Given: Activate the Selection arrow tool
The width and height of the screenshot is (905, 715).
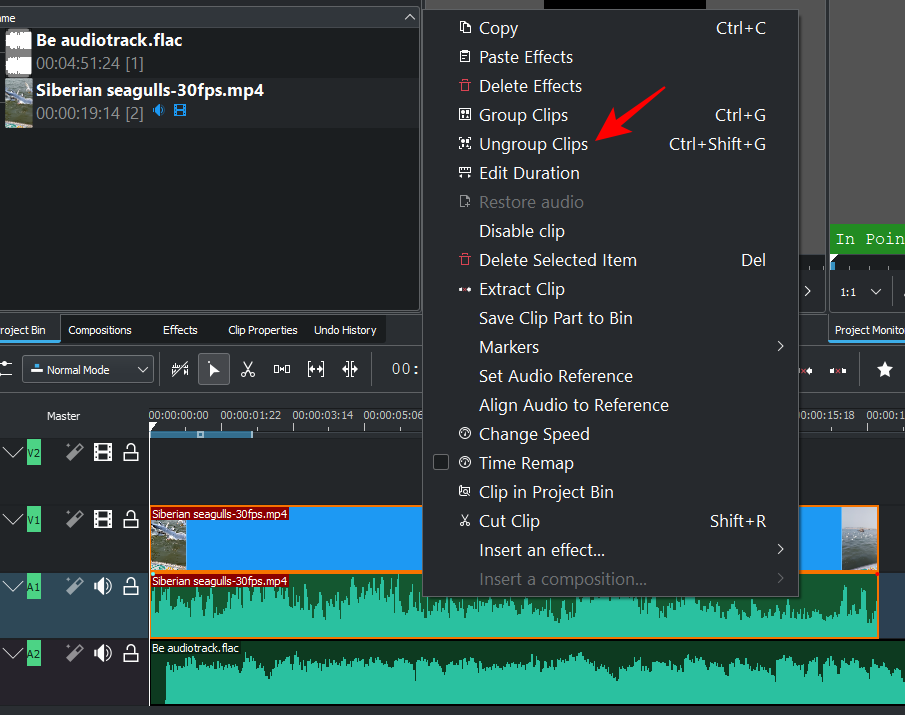Looking at the screenshot, I should [213, 370].
